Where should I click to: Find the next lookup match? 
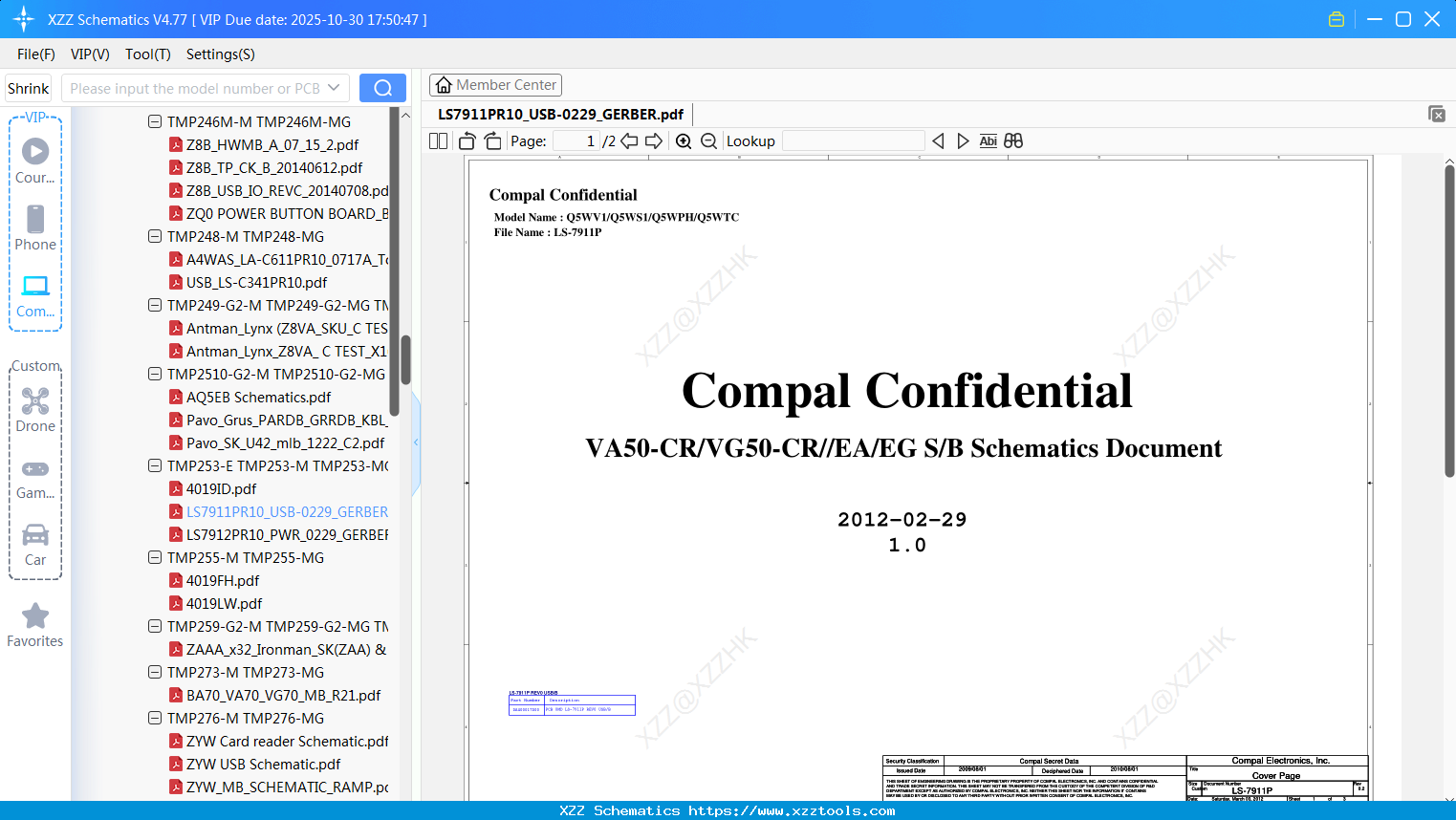pyautogui.click(x=963, y=140)
